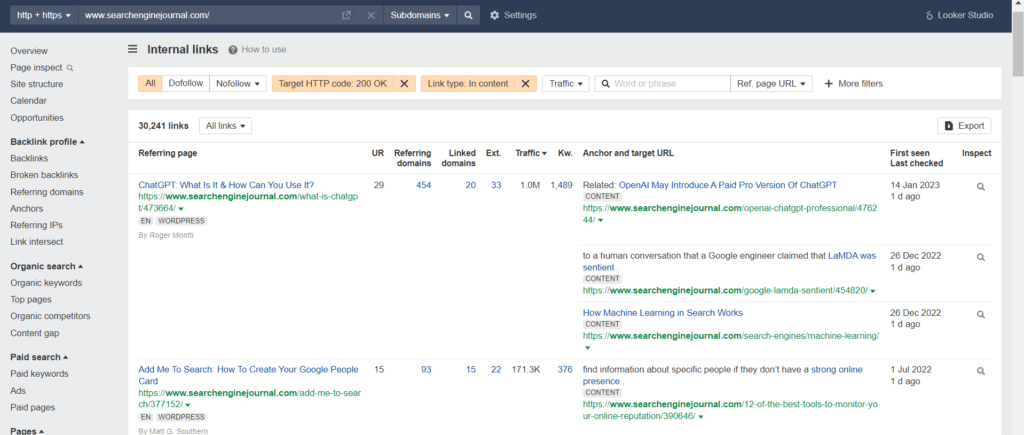1024x435 pixels.
Task: Open the http + https protocol dropdown
Action: tap(44, 15)
